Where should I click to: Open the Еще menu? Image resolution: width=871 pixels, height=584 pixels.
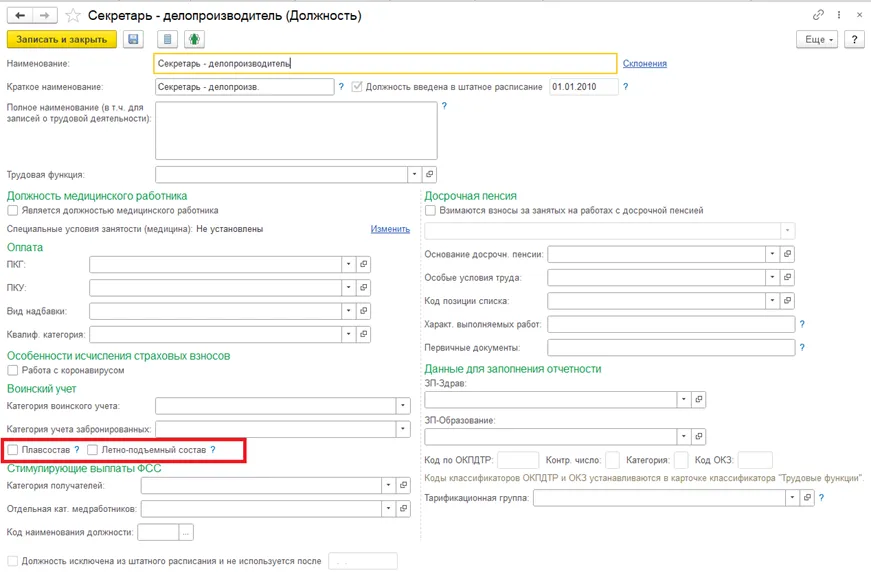(x=816, y=40)
